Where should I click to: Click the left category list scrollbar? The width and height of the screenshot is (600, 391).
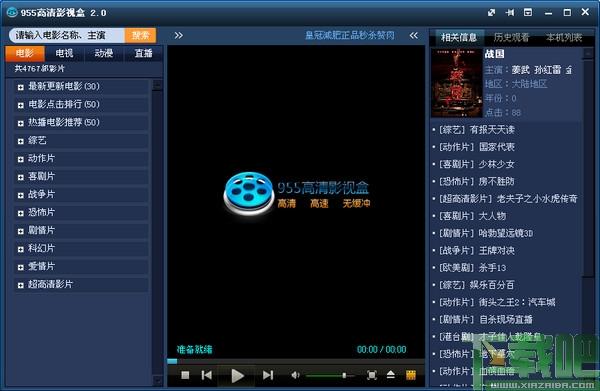[157, 233]
